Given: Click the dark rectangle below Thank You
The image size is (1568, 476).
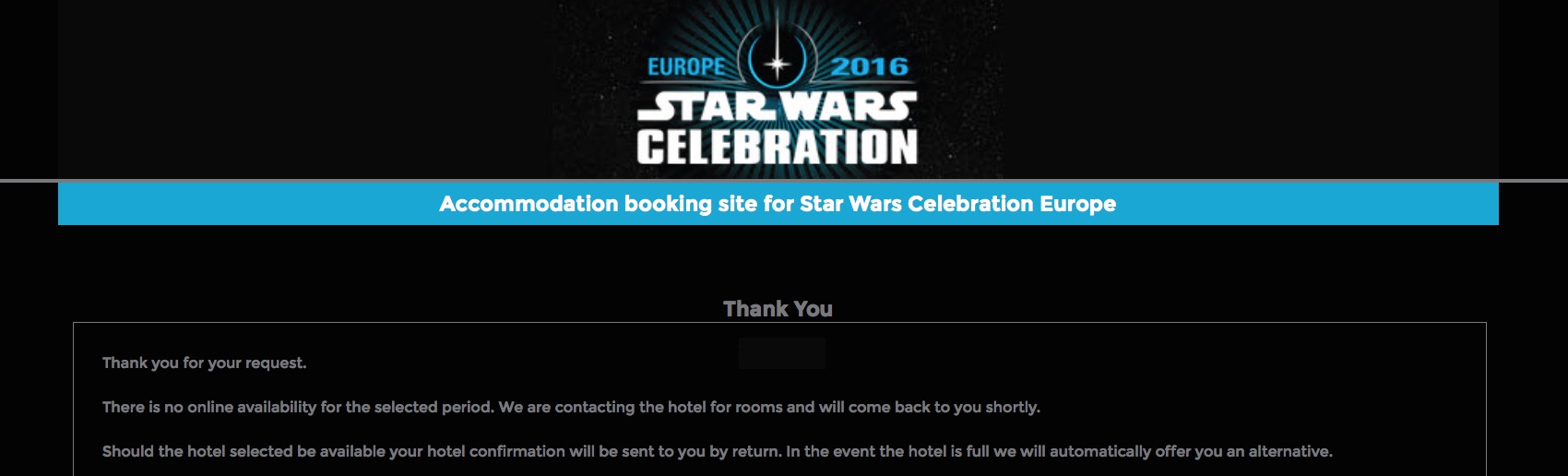Looking at the screenshot, I should [x=782, y=353].
